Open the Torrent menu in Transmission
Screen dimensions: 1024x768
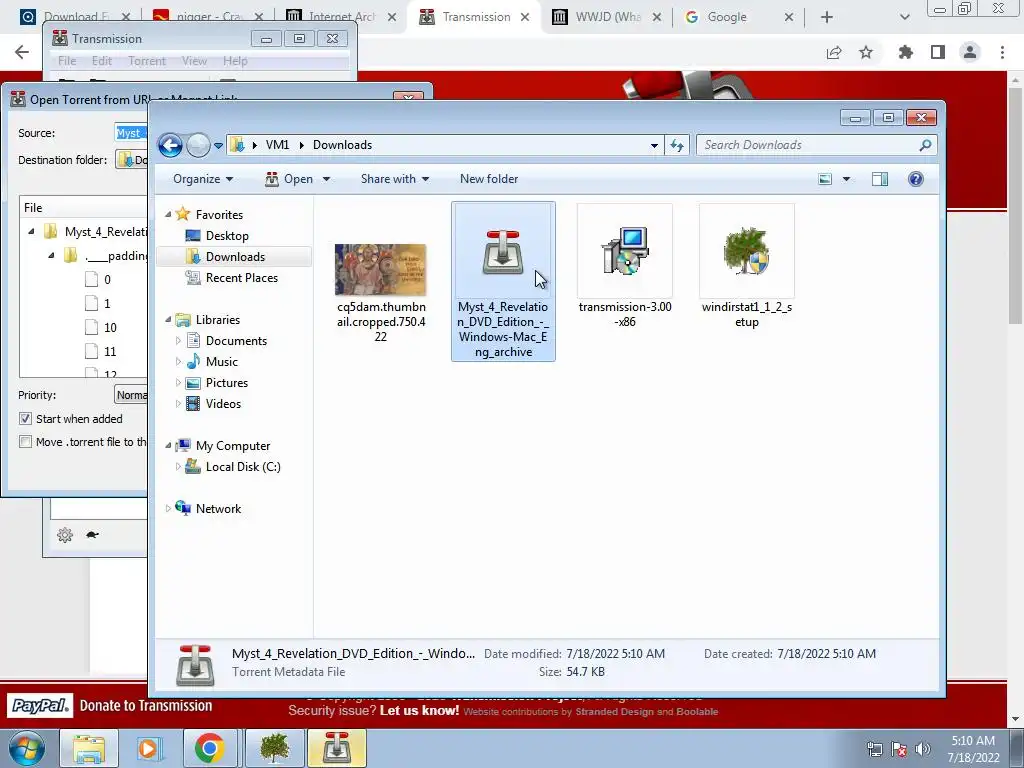click(146, 61)
